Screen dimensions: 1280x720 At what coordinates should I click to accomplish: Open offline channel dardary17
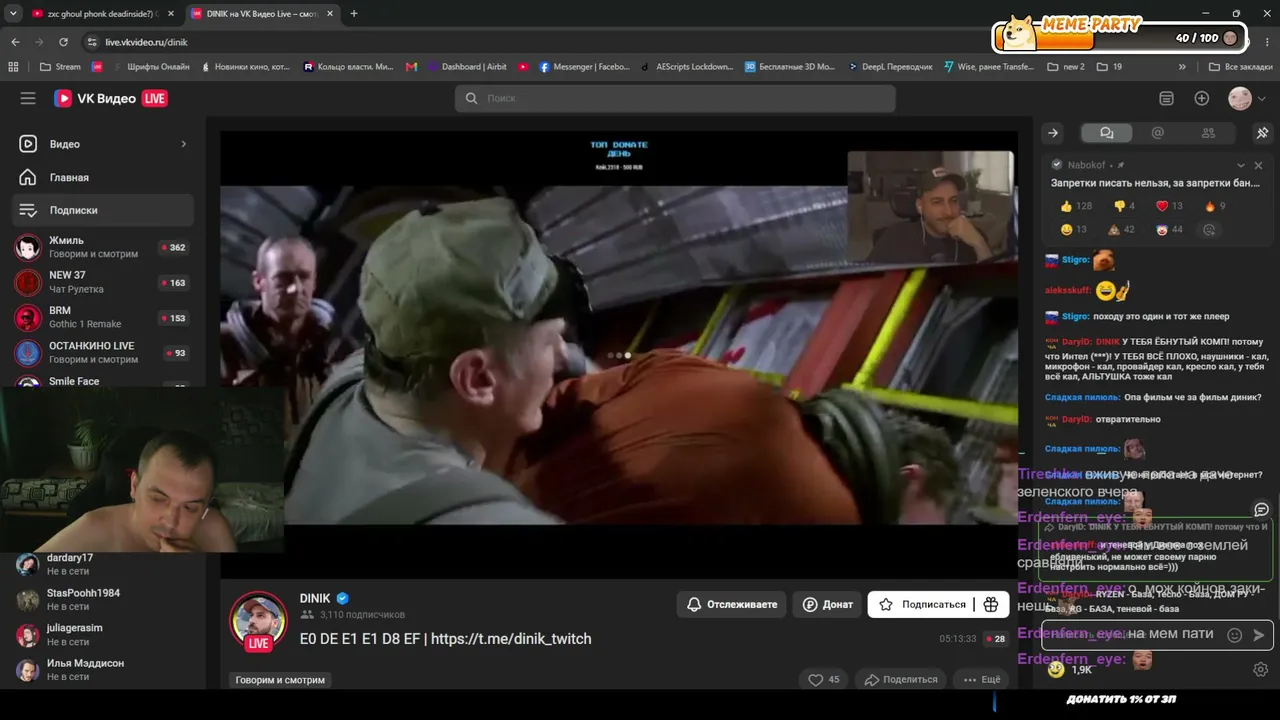coord(103,564)
